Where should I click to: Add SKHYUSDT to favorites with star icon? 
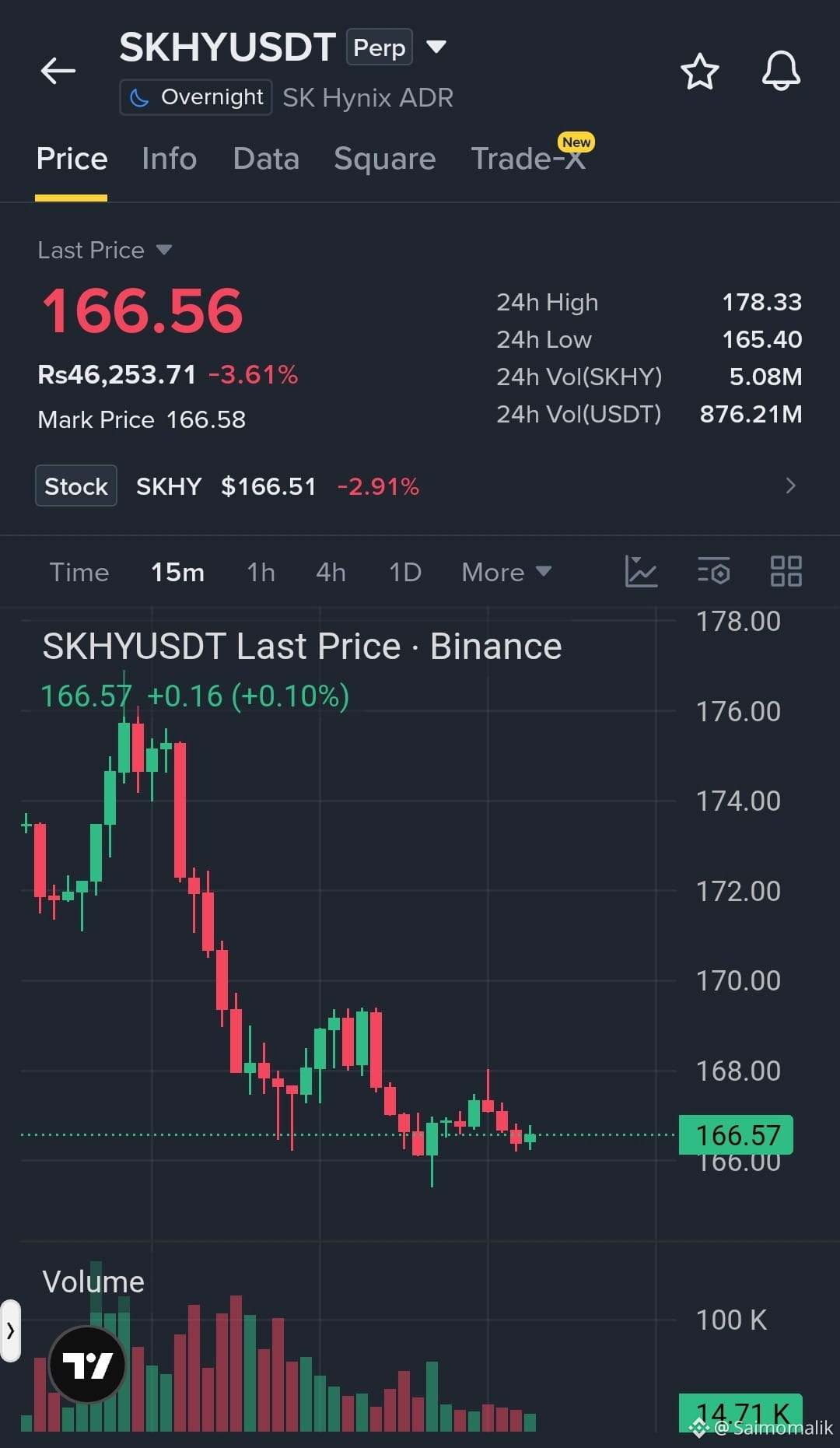(699, 72)
